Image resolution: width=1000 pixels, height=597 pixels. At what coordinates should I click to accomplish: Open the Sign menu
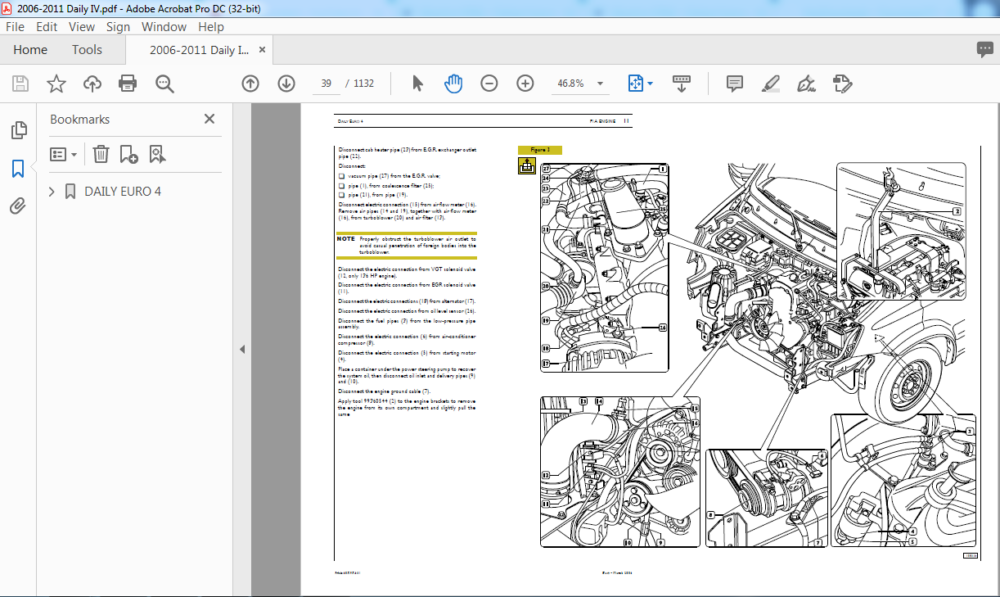pyautogui.click(x=118, y=27)
